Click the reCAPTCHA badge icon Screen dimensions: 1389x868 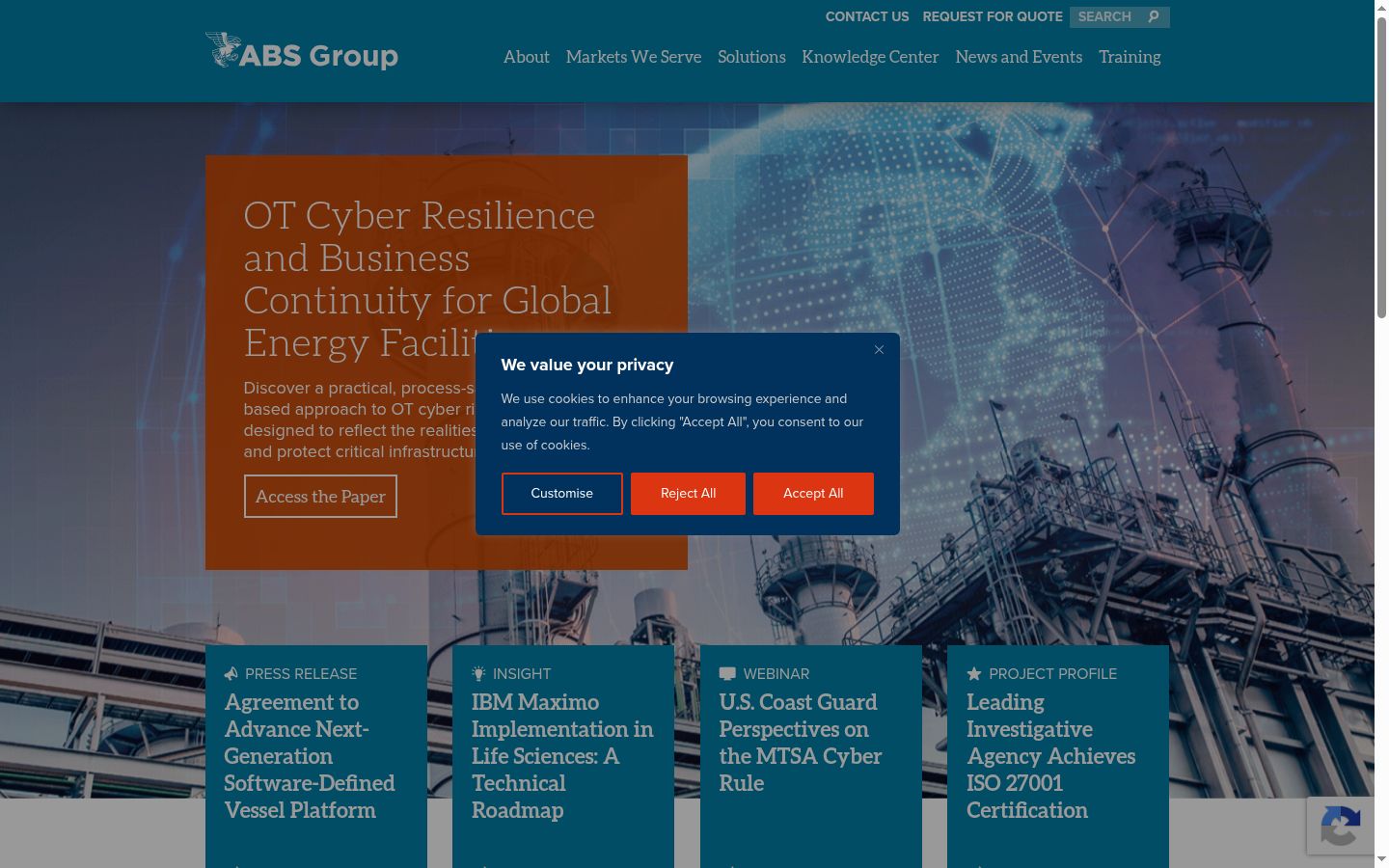[1341, 826]
